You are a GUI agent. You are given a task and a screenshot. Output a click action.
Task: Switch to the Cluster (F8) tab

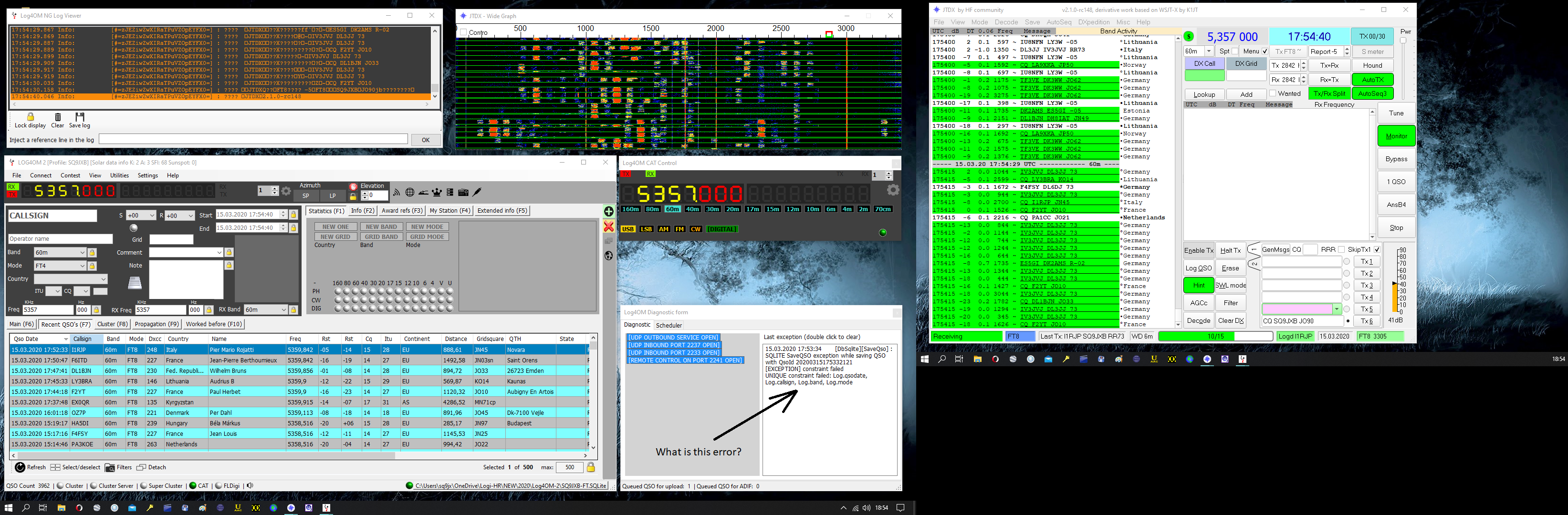point(113,324)
